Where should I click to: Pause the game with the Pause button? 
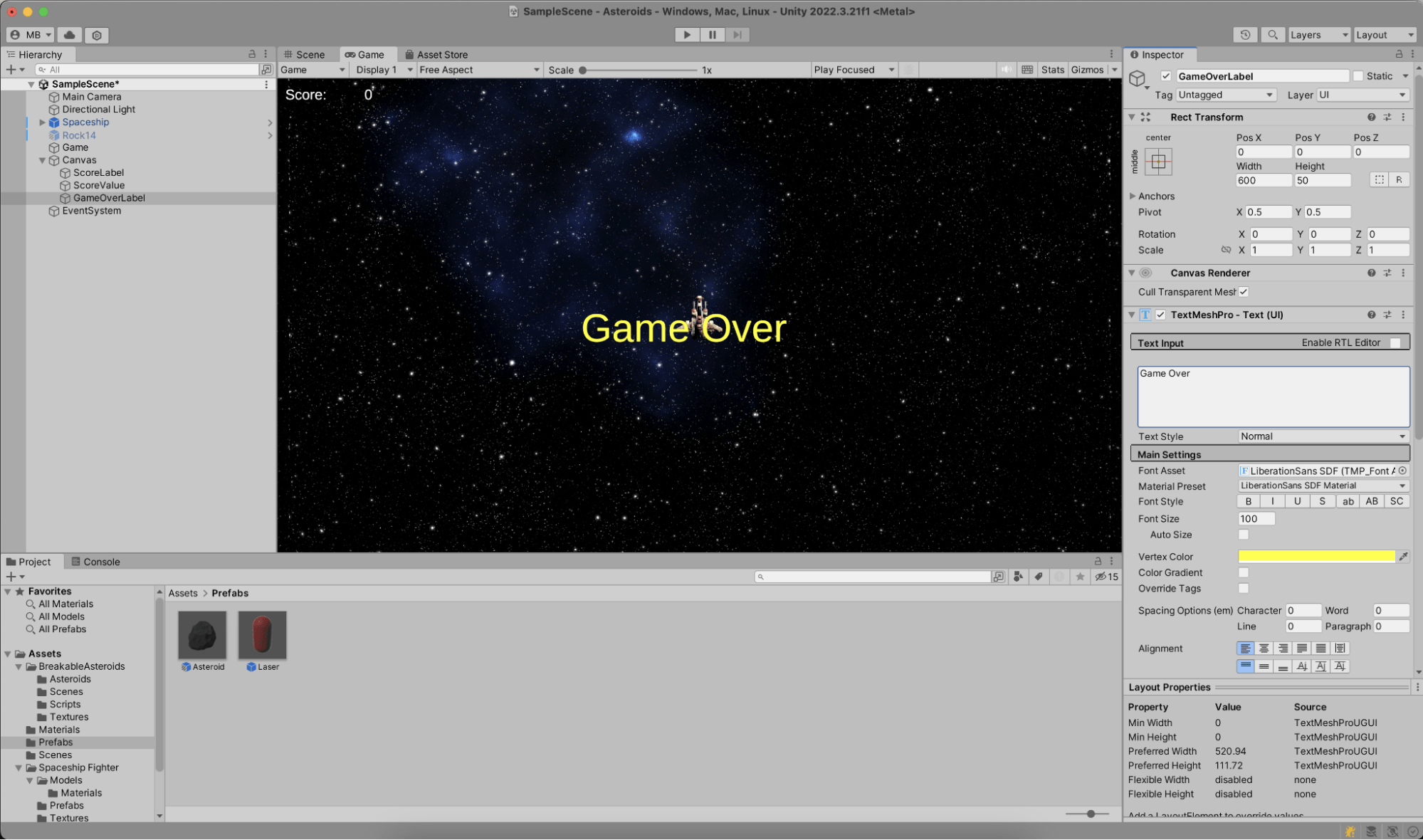(711, 34)
